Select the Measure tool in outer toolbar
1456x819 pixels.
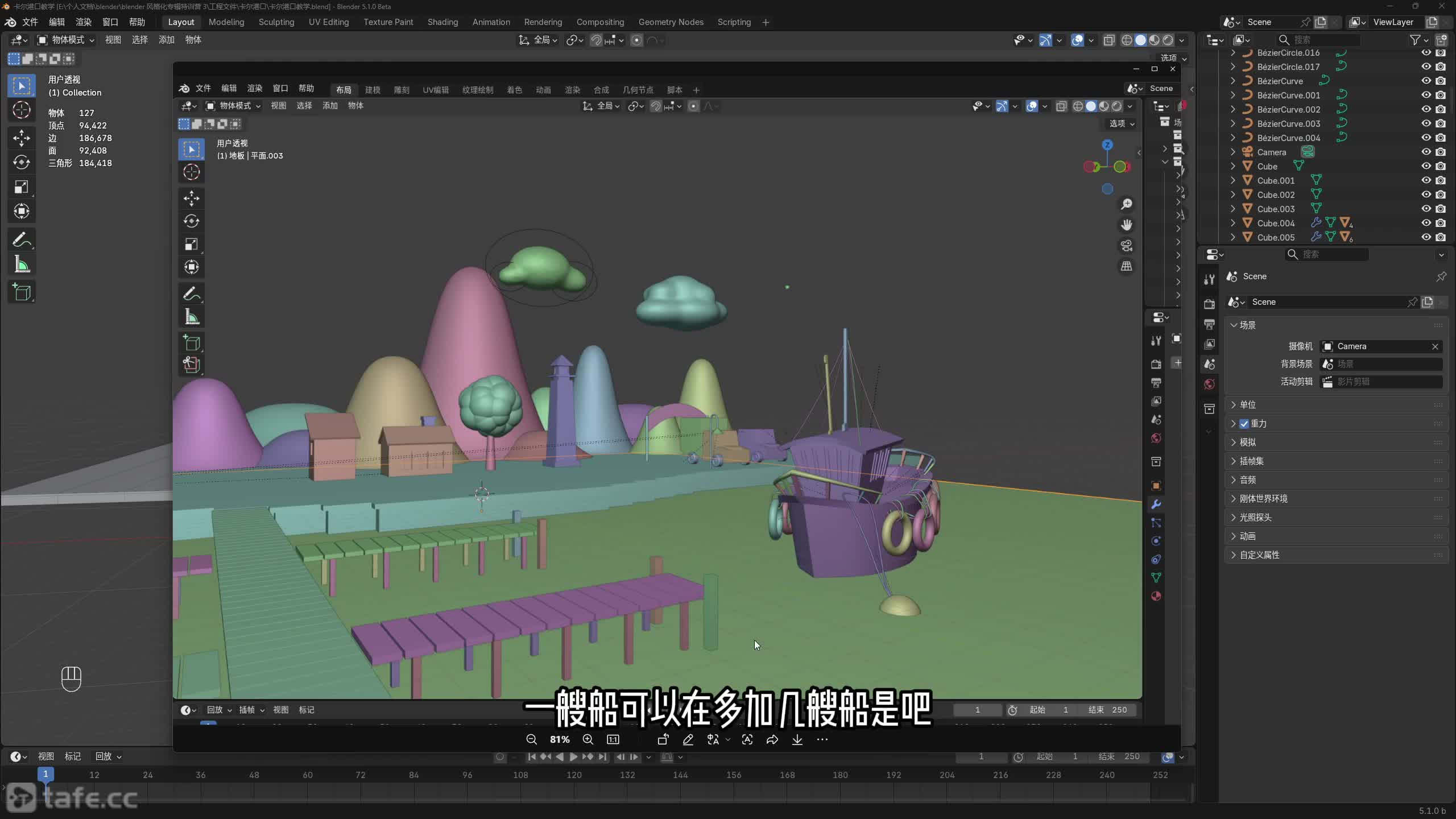pos(22,264)
